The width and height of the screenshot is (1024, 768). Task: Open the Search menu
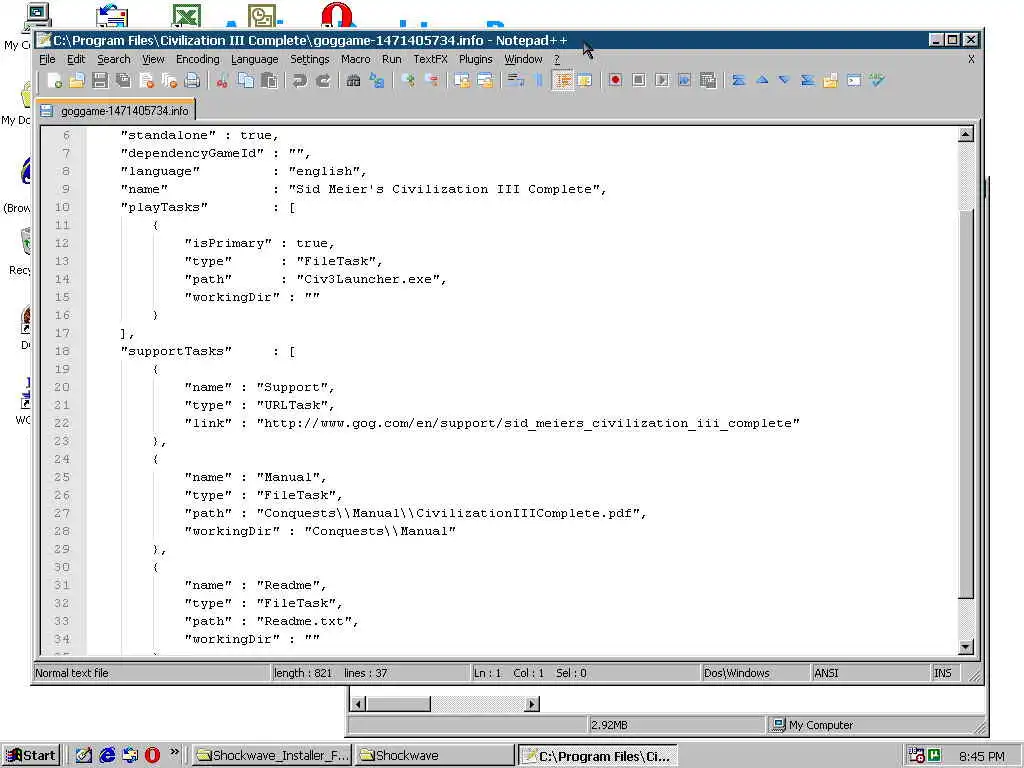pyautogui.click(x=114, y=59)
